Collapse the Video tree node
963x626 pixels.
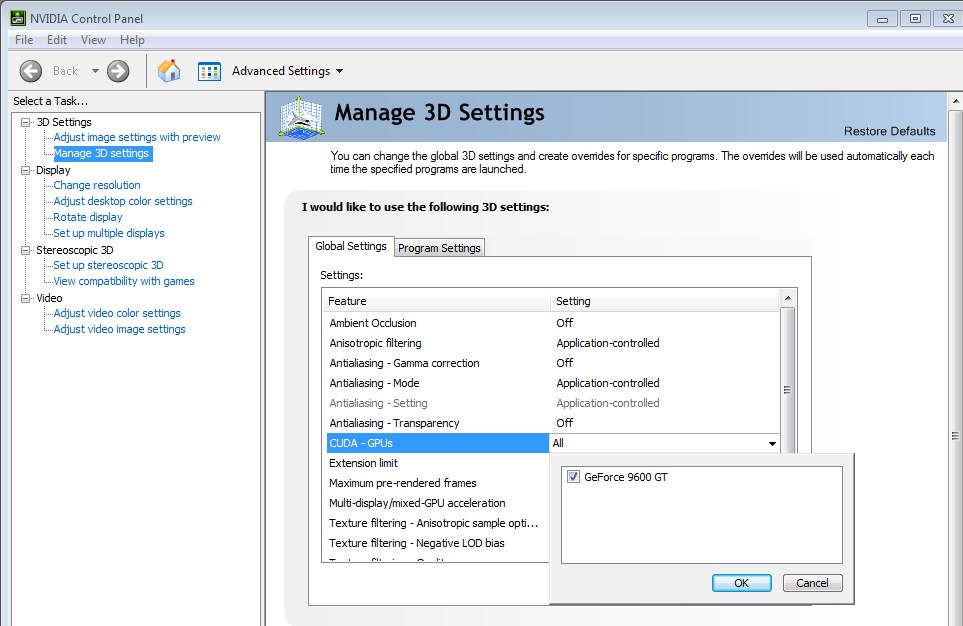click(x=26, y=298)
